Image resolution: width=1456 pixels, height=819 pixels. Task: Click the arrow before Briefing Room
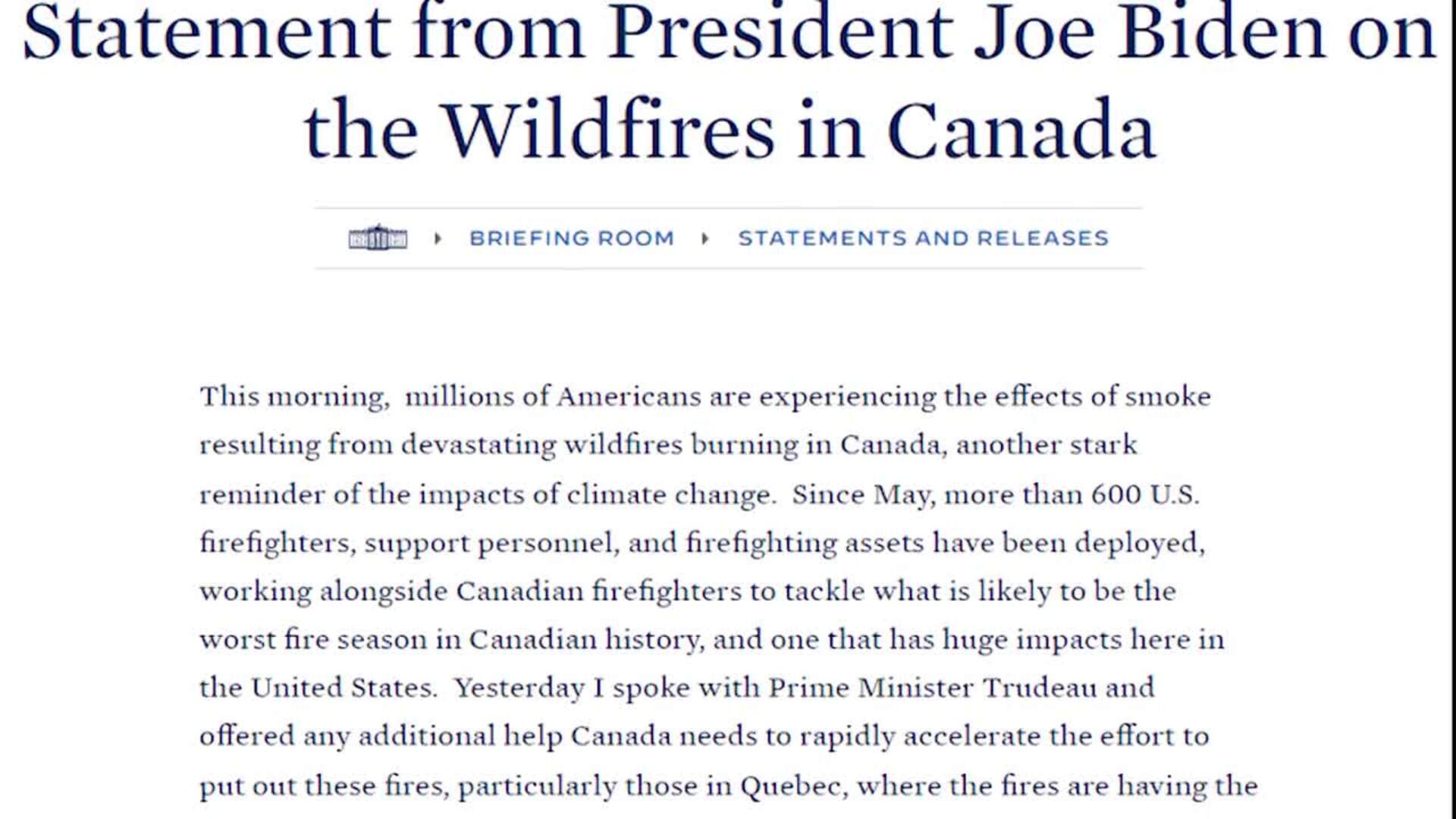click(x=438, y=239)
